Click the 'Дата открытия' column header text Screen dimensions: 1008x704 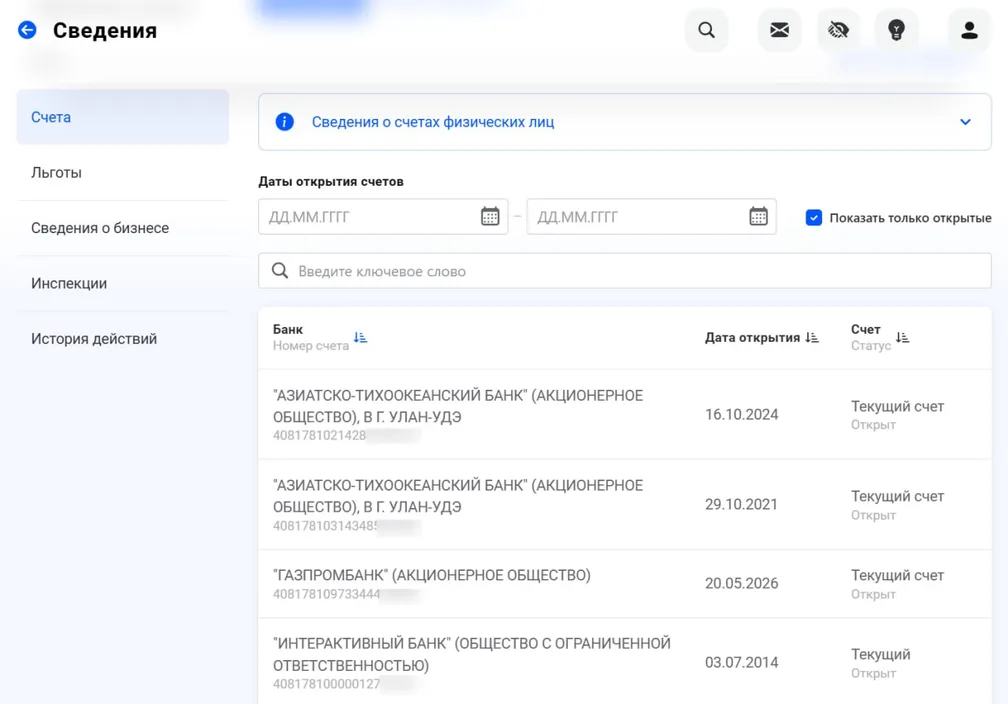(752, 338)
